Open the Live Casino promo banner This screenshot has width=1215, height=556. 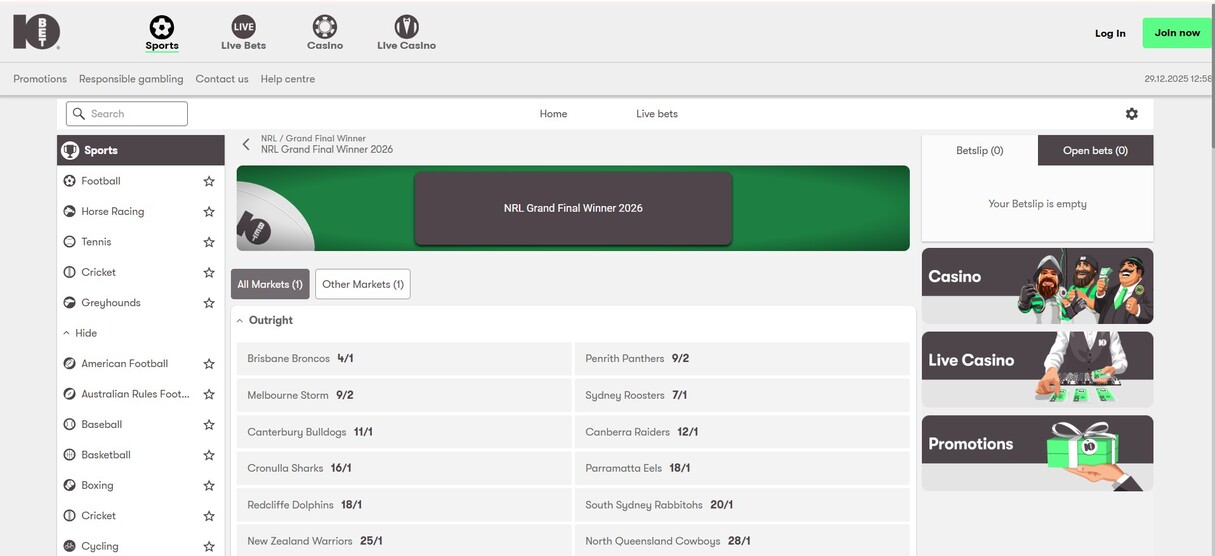coord(1037,369)
